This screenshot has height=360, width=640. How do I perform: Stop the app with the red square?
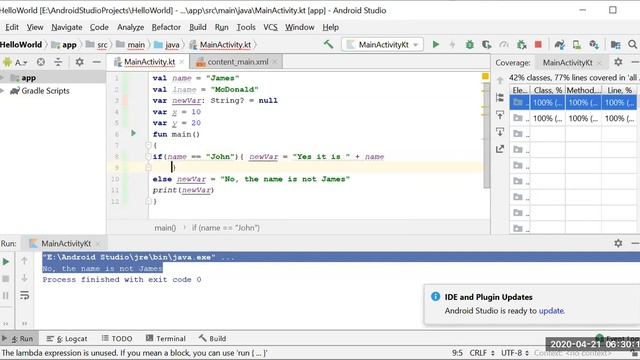click(x=538, y=44)
